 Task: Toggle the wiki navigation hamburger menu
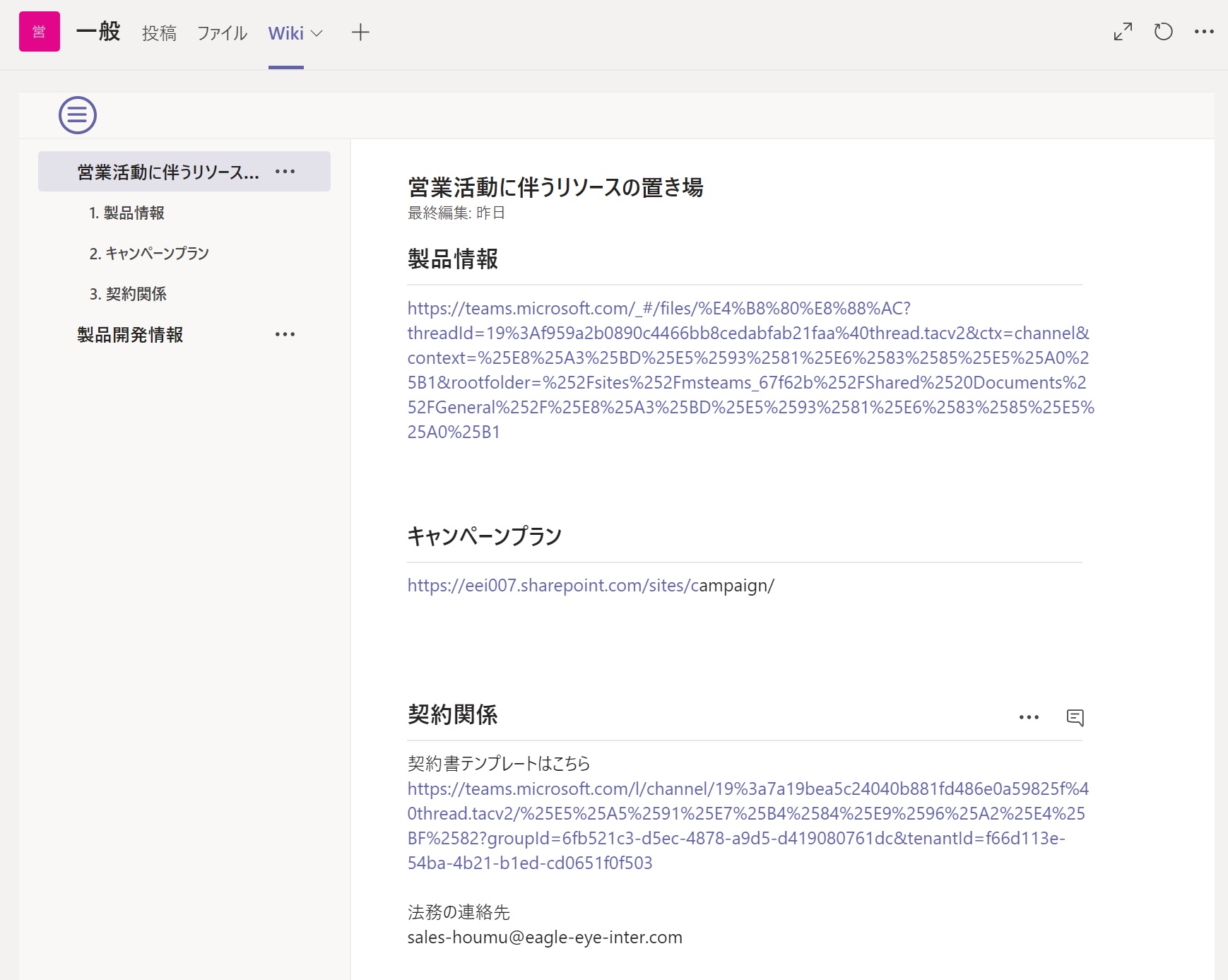tap(78, 115)
